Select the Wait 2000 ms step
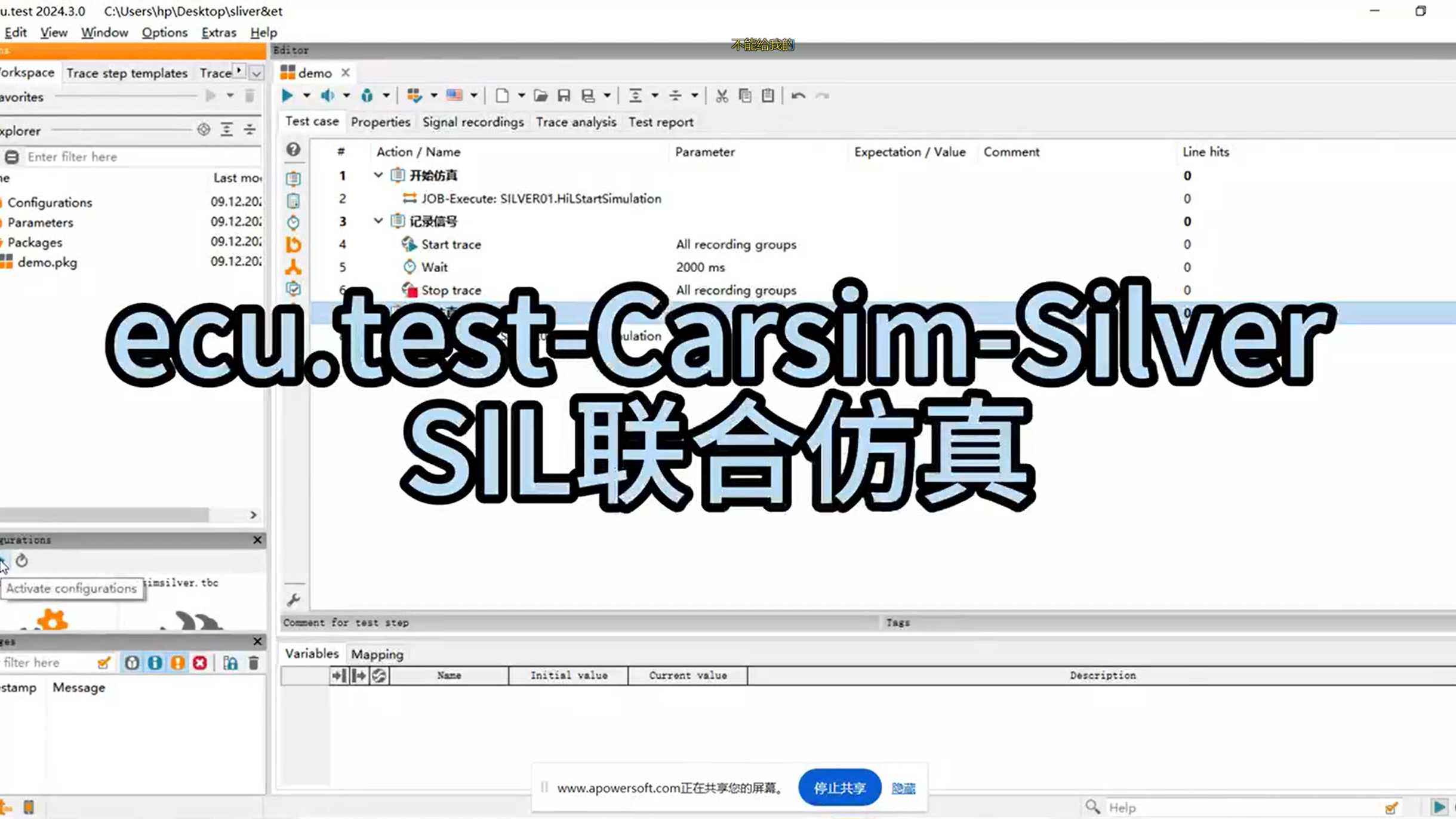 (x=882, y=267)
